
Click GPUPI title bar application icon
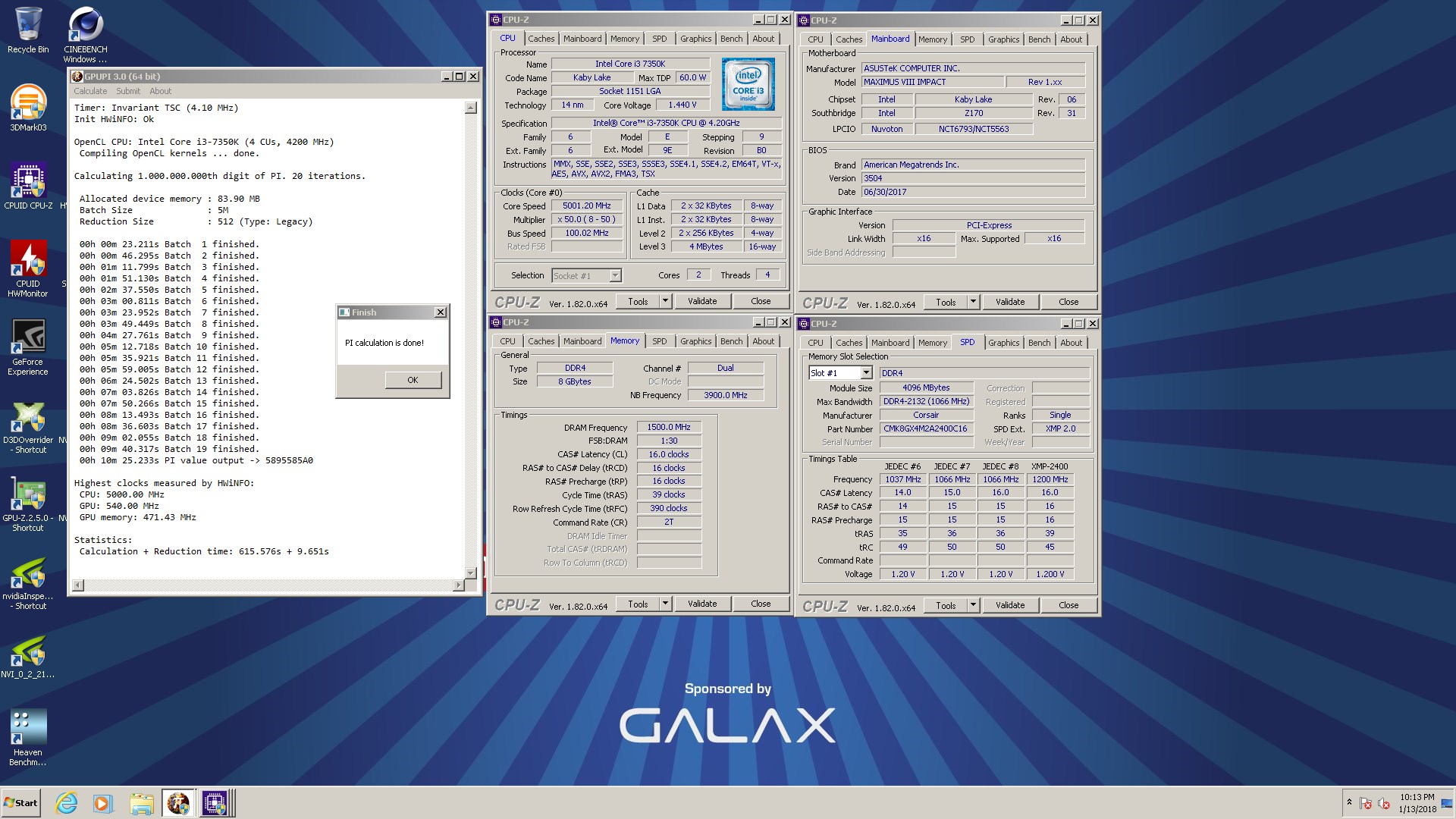pyautogui.click(x=77, y=77)
